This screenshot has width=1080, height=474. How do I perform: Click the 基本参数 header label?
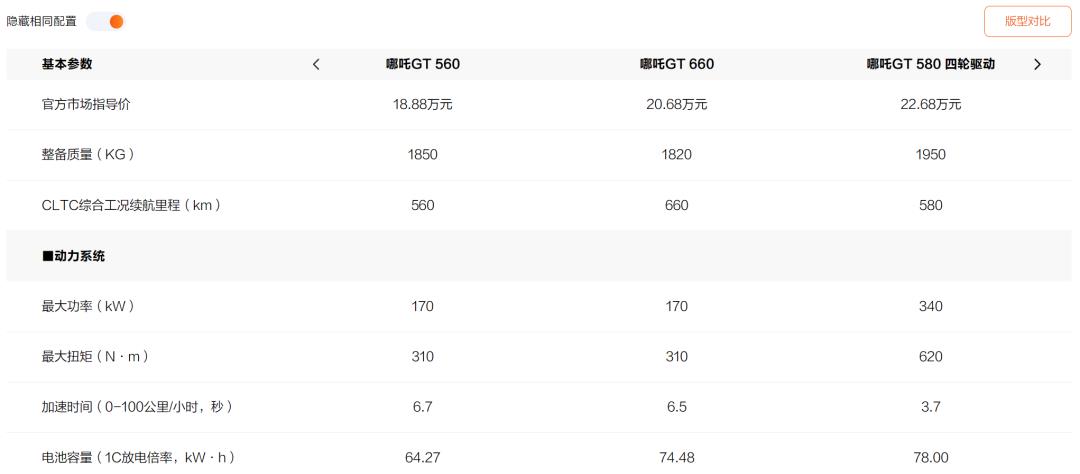67,65
